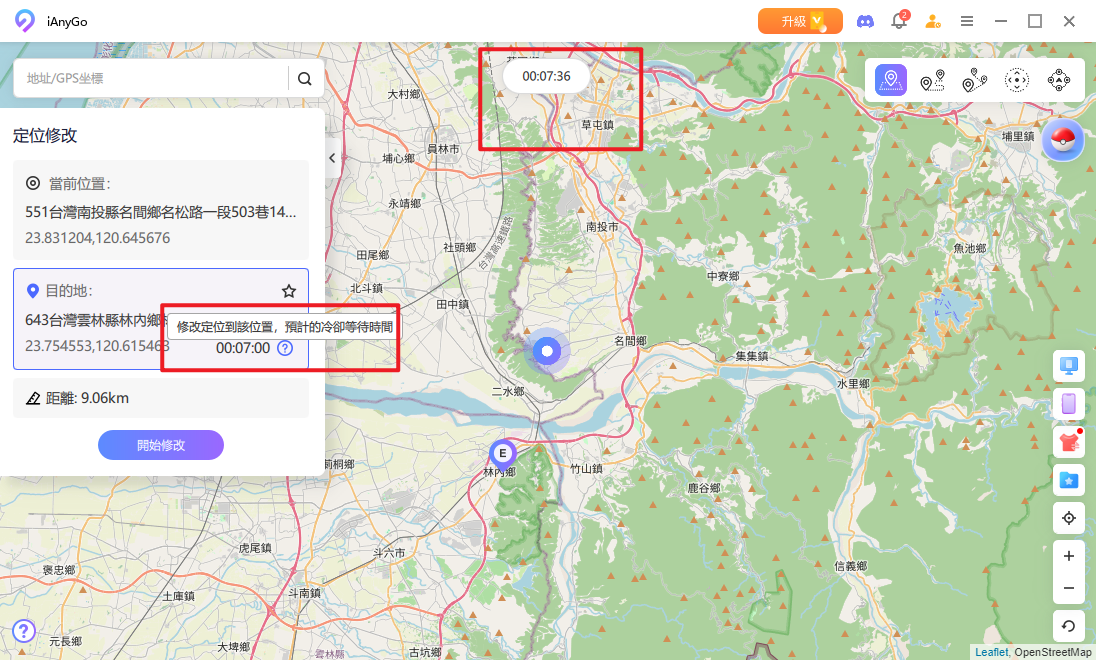Select the two-spot route mode icon
Screen dimensions: 1096x660
932,80
